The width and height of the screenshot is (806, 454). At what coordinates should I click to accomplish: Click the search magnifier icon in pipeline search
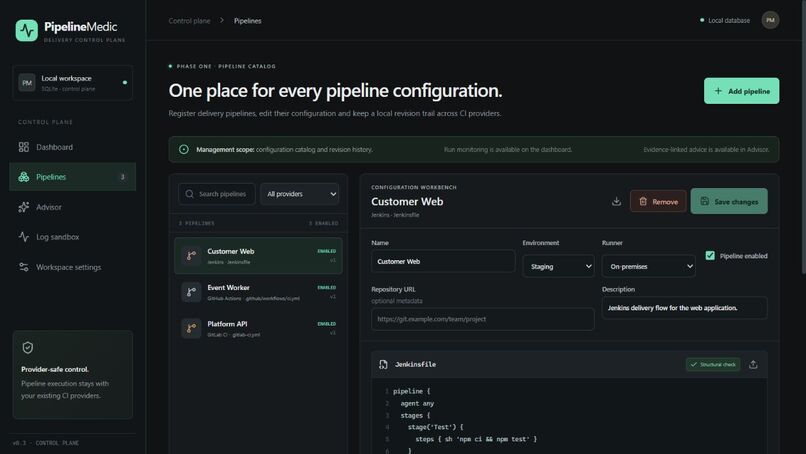click(x=190, y=194)
